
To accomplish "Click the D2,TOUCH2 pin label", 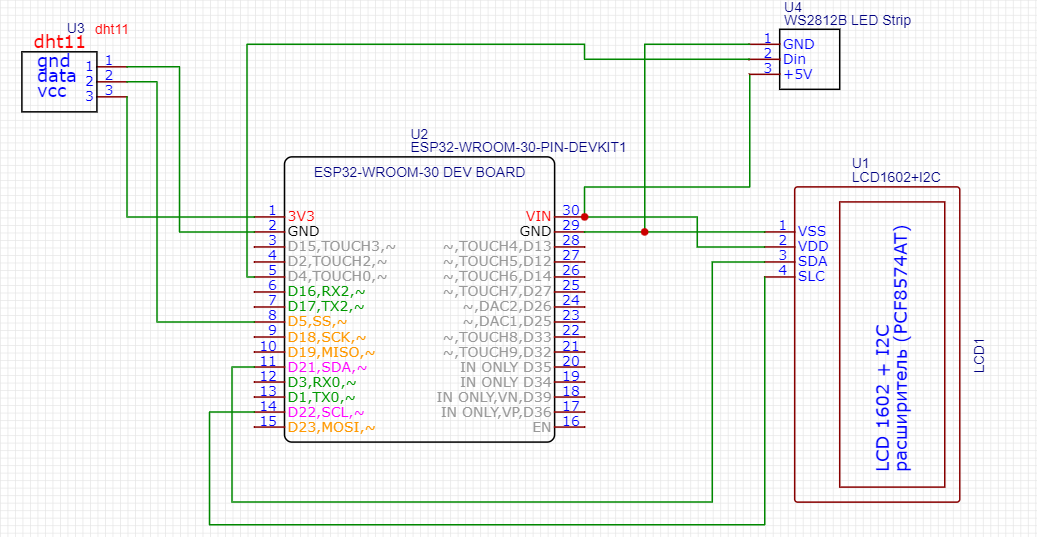I will (x=338, y=262).
